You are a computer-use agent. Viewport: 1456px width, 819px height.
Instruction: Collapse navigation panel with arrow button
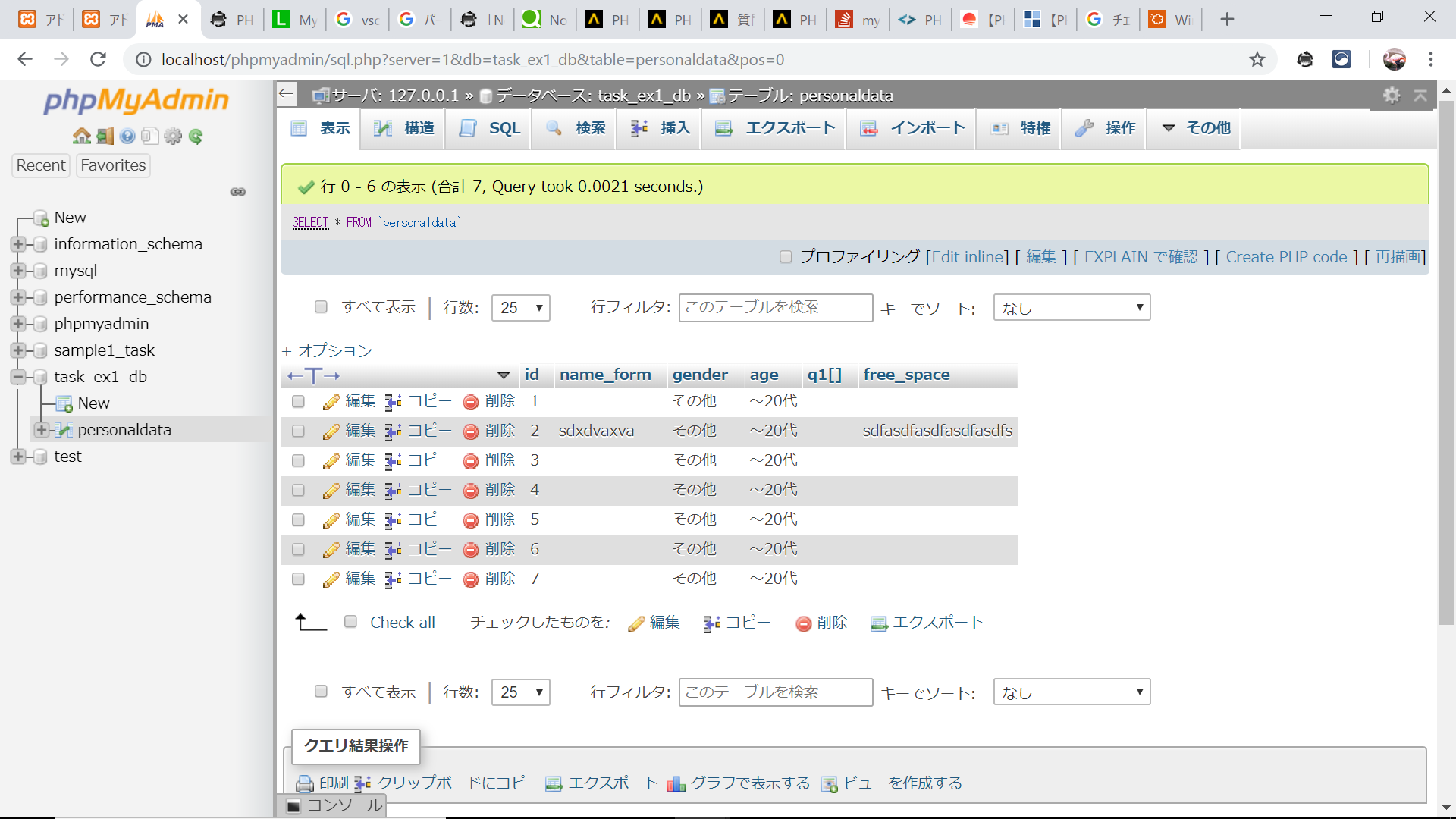click(x=286, y=94)
